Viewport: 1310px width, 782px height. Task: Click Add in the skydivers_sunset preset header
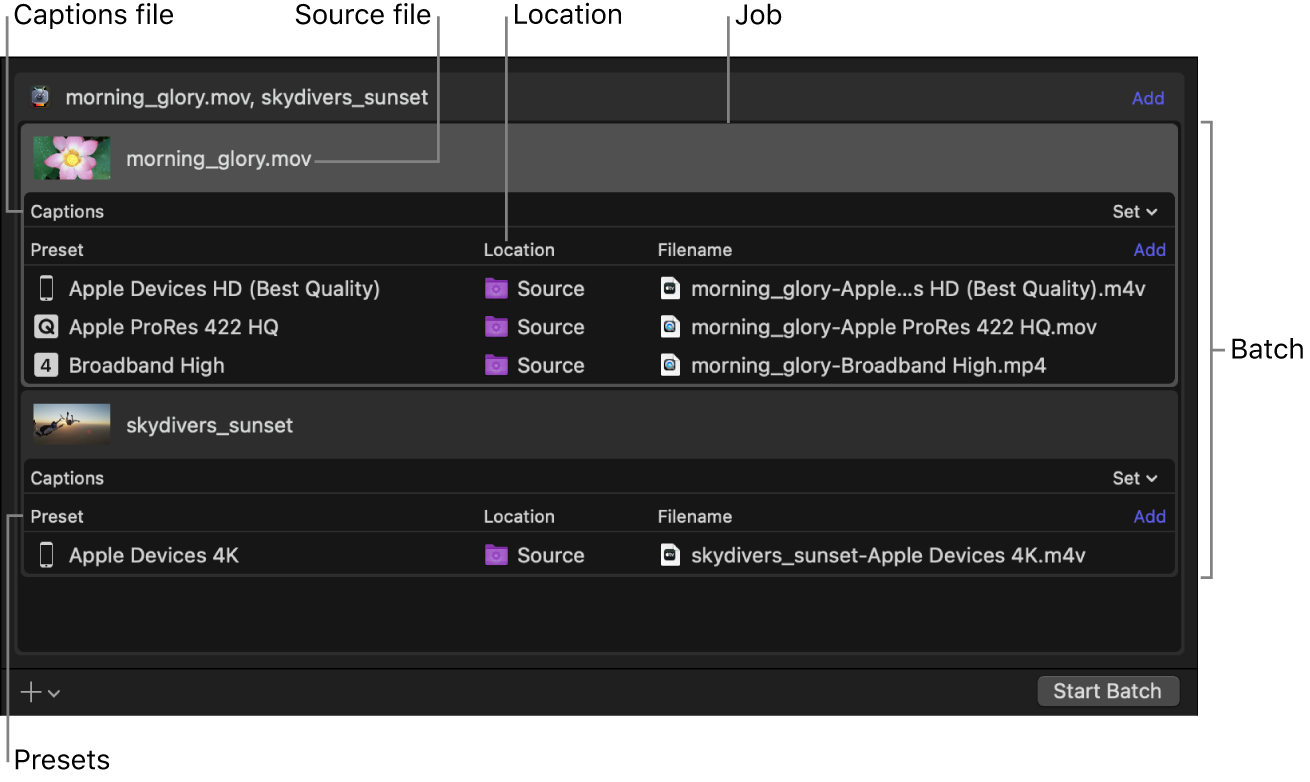[x=1149, y=517]
